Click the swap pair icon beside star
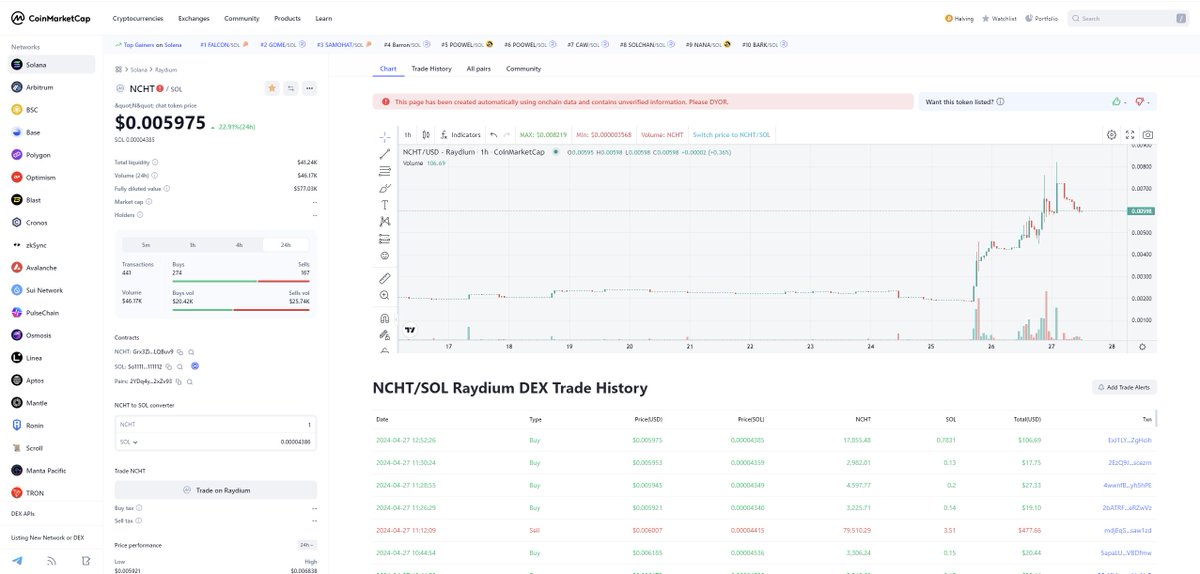Image resolution: width=1200 pixels, height=574 pixels. coord(290,88)
